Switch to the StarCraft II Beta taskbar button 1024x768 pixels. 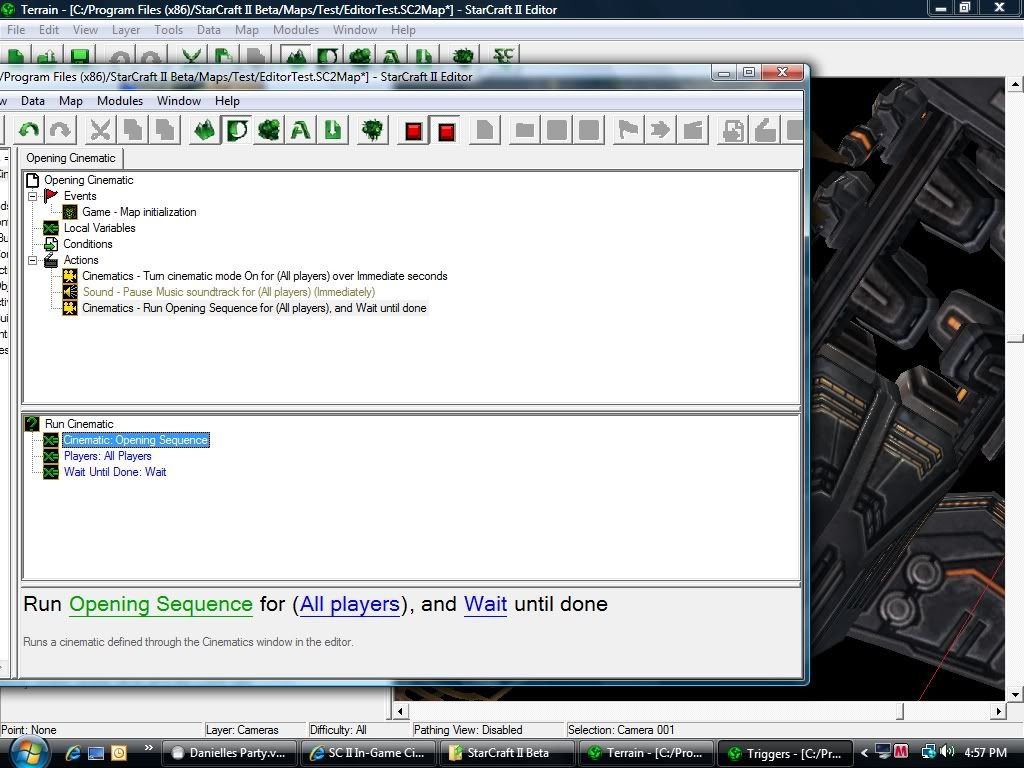click(x=507, y=753)
